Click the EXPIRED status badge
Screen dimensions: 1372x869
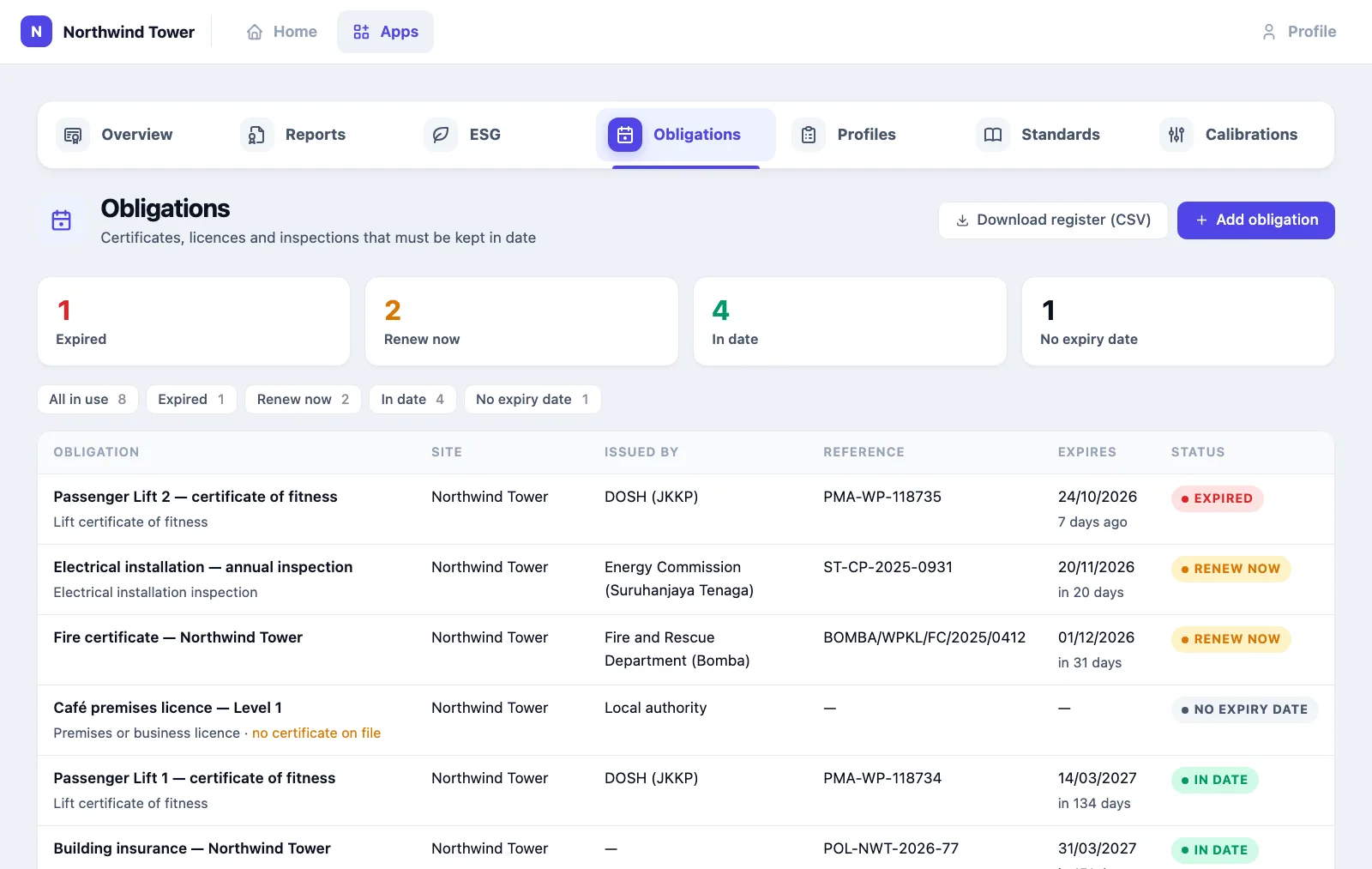(x=1217, y=498)
